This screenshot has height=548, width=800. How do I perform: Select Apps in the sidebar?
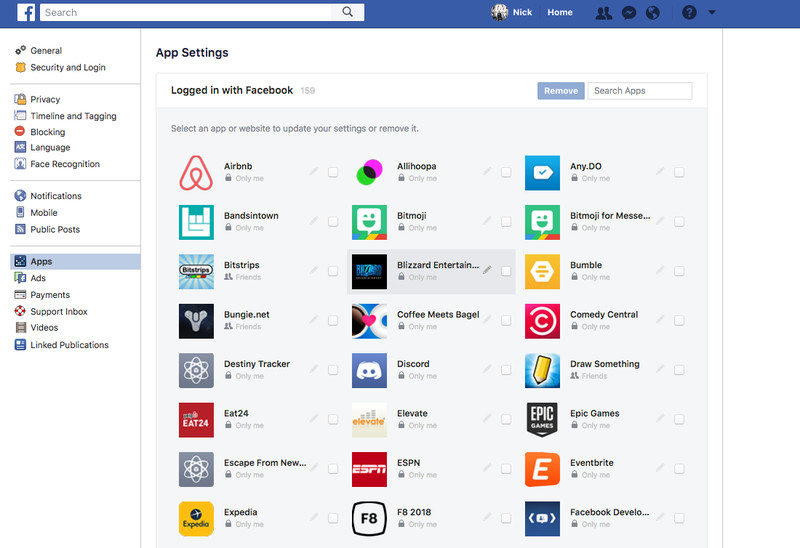76,261
